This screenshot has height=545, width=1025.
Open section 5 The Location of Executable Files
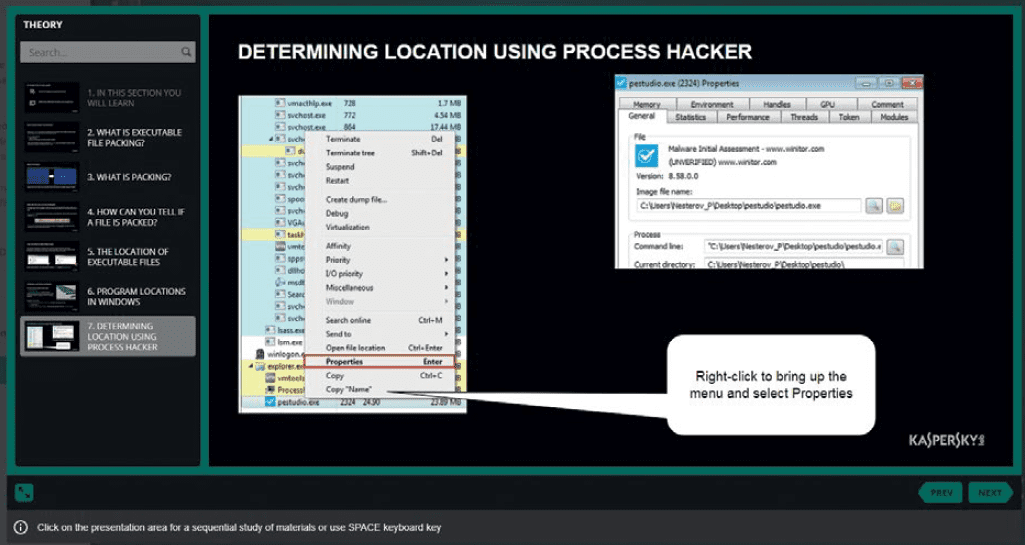108,257
